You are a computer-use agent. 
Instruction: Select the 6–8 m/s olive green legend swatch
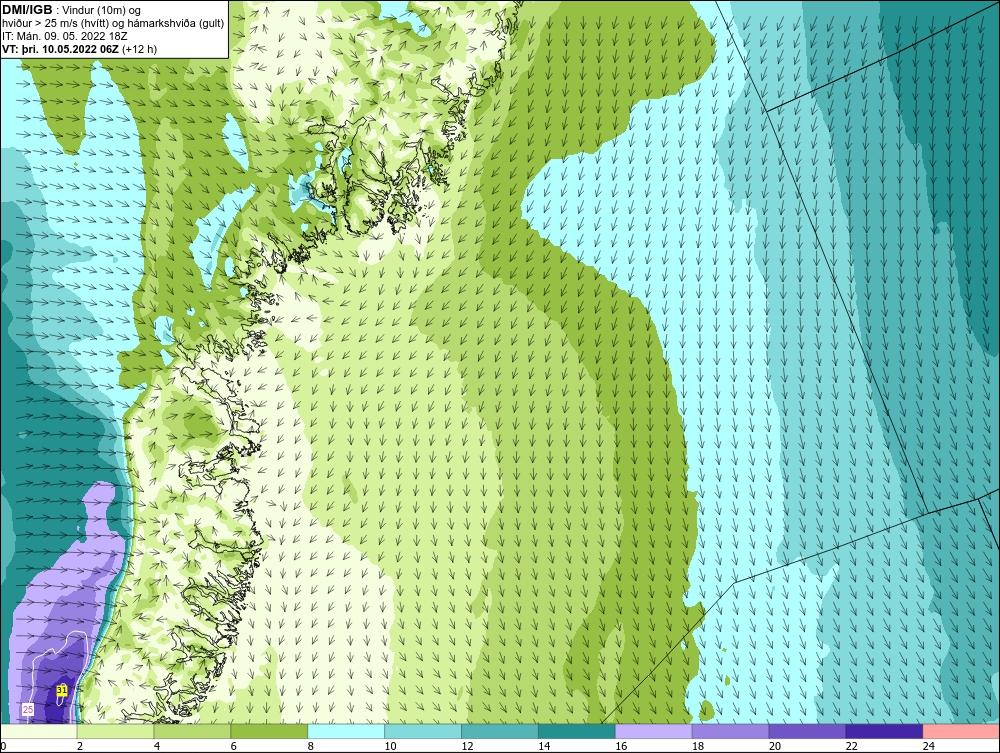(269, 731)
